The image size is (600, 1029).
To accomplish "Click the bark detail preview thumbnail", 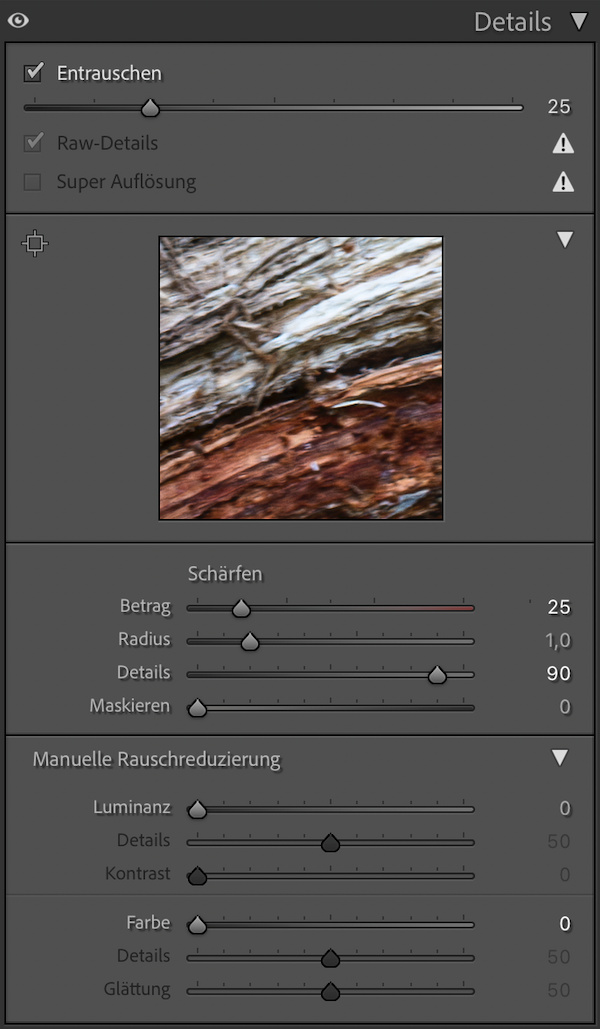I will pos(300,378).
